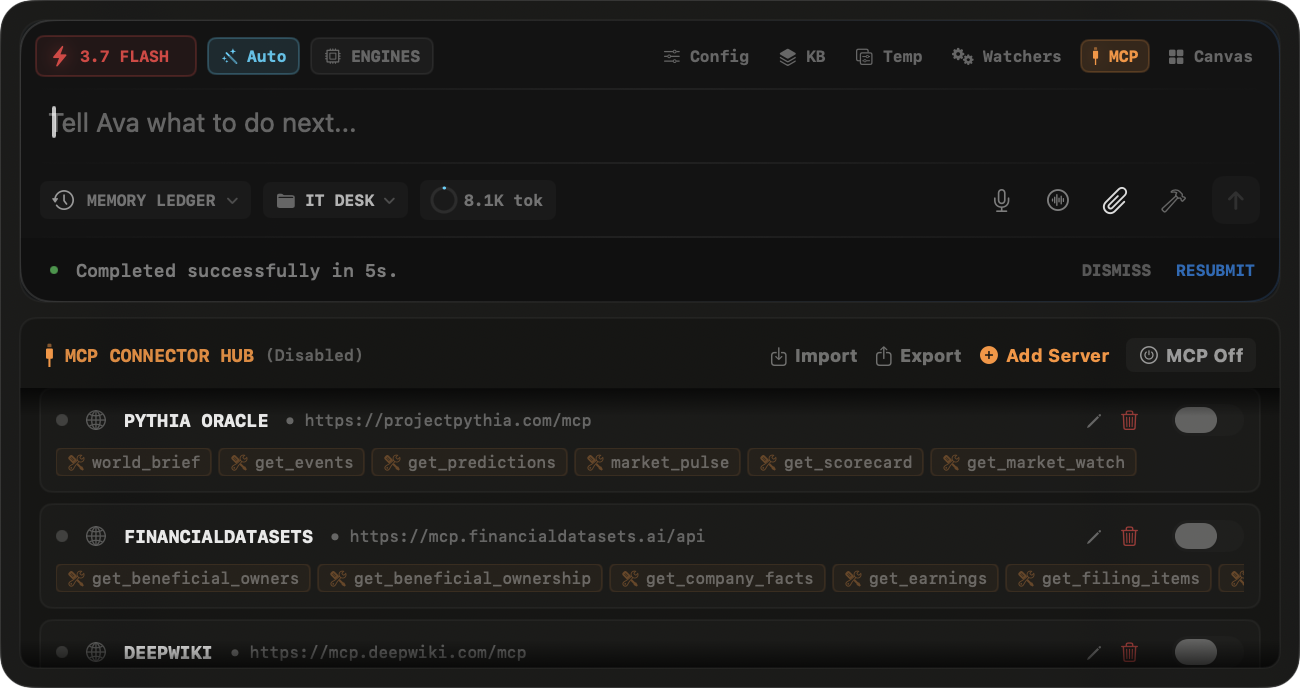Viewport: 1300px width, 688px height.
Task: Click the microphone dictation icon
Action: click(1002, 200)
